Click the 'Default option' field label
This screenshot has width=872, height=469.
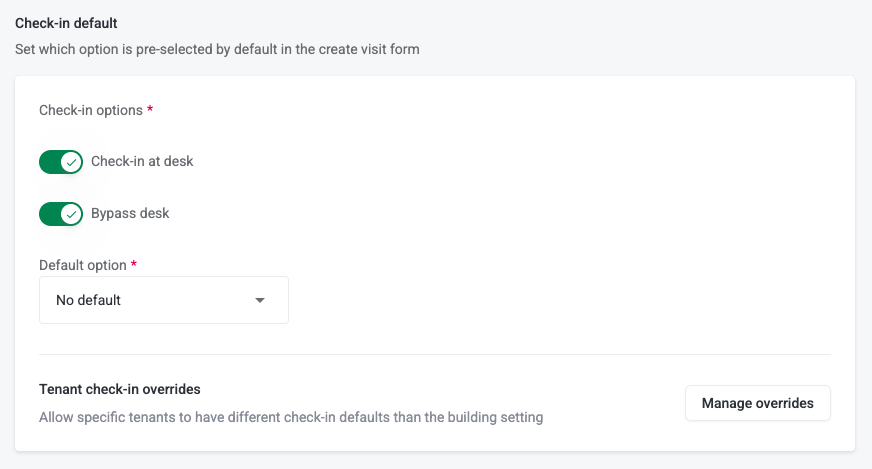coord(83,265)
